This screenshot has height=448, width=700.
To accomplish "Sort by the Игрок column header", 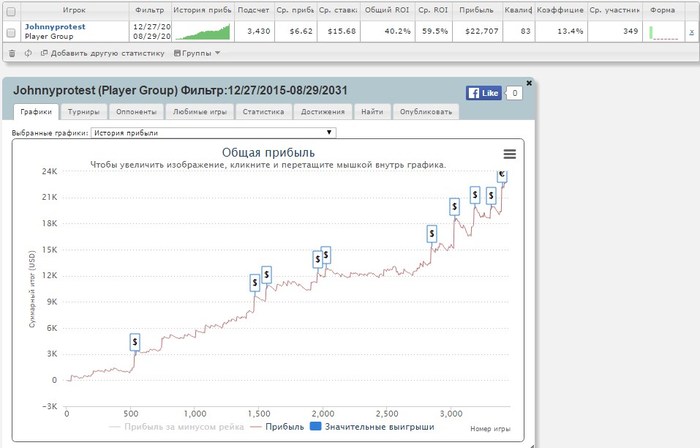I will point(74,10).
